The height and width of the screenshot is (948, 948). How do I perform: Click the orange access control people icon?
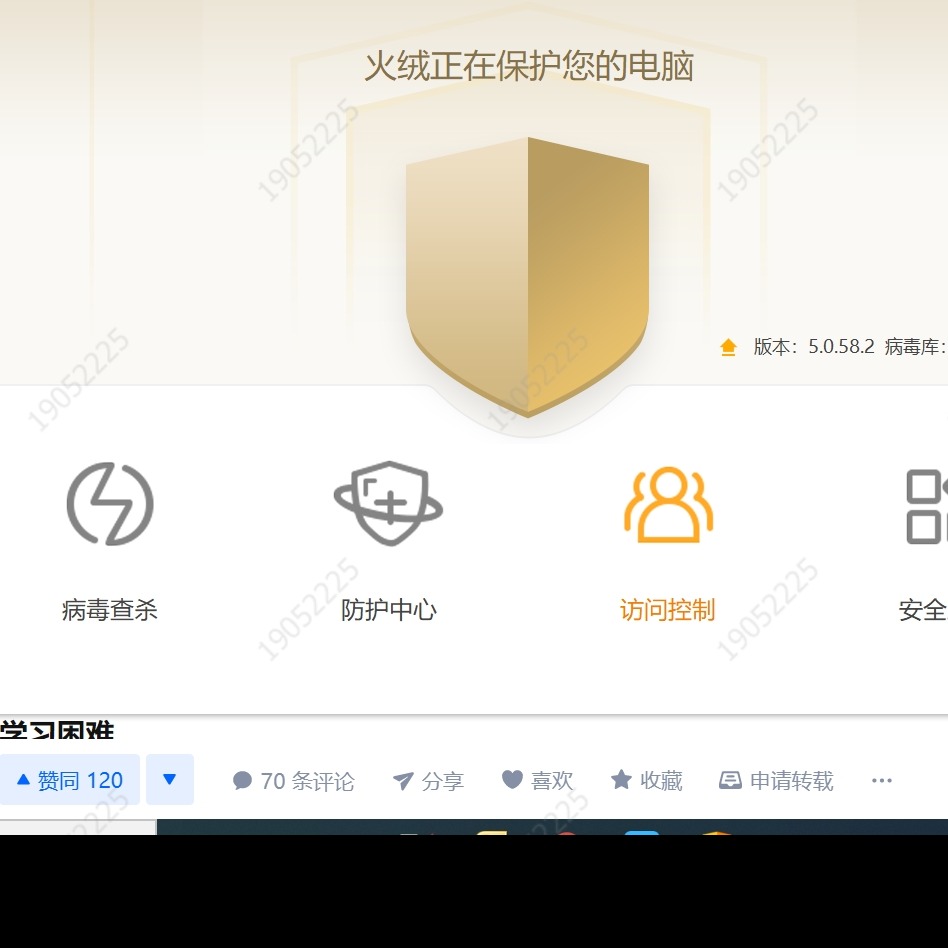click(x=668, y=505)
